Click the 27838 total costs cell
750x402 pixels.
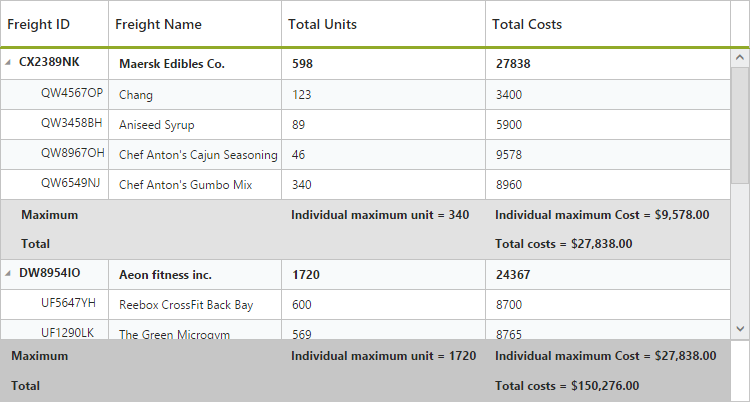pyautogui.click(x=515, y=64)
